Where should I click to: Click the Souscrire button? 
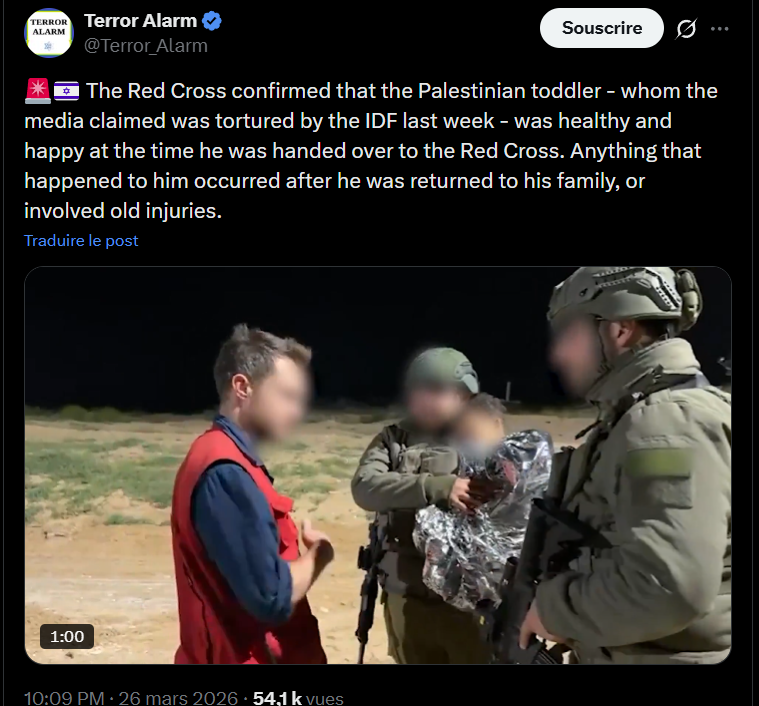click(x=602, y=28)
